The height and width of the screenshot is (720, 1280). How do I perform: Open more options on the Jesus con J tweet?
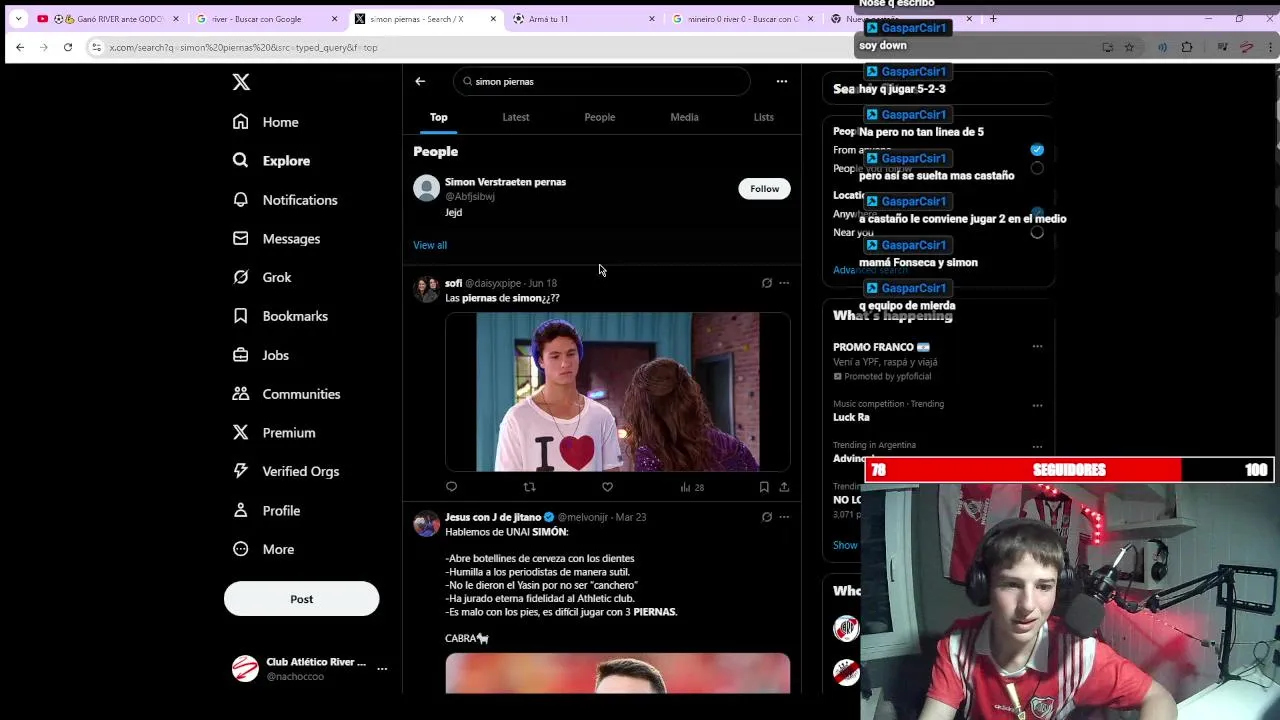coord(784,517)
